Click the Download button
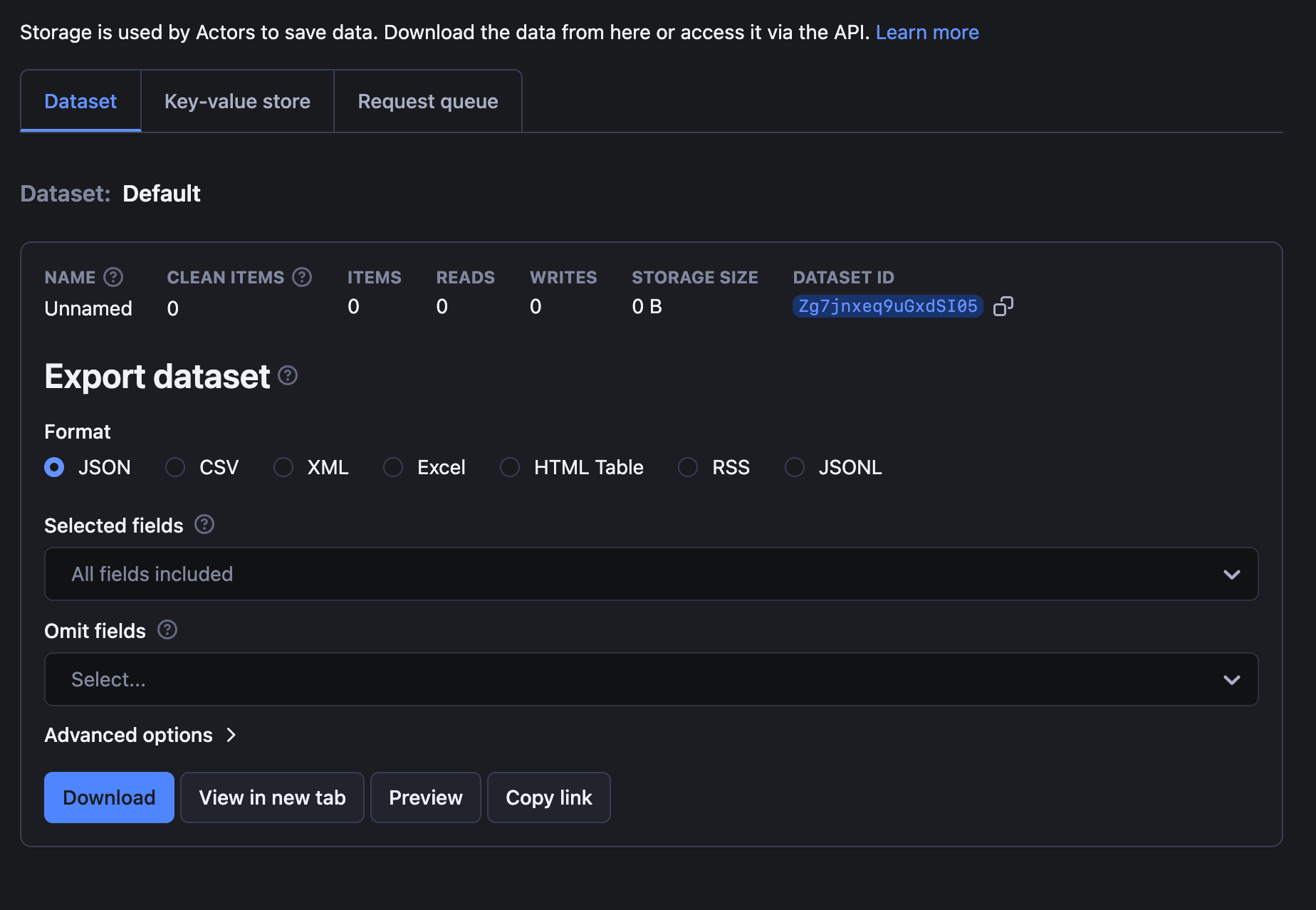Image resolution: width=1316 pixels, height=910 pixels. coord(108,797)
